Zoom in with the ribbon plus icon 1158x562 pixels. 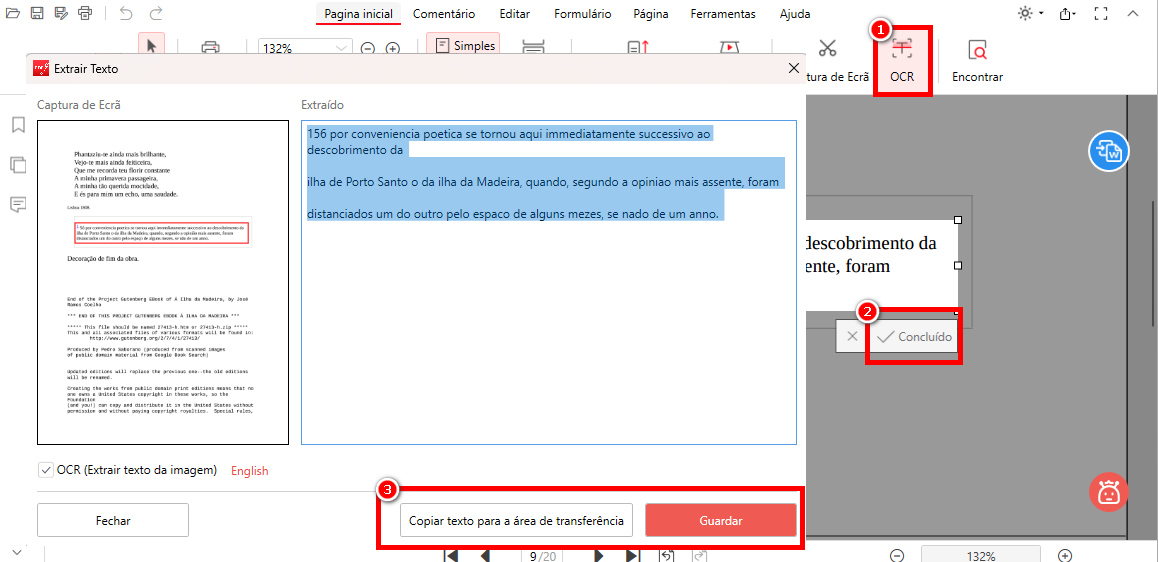pos(393,49)
